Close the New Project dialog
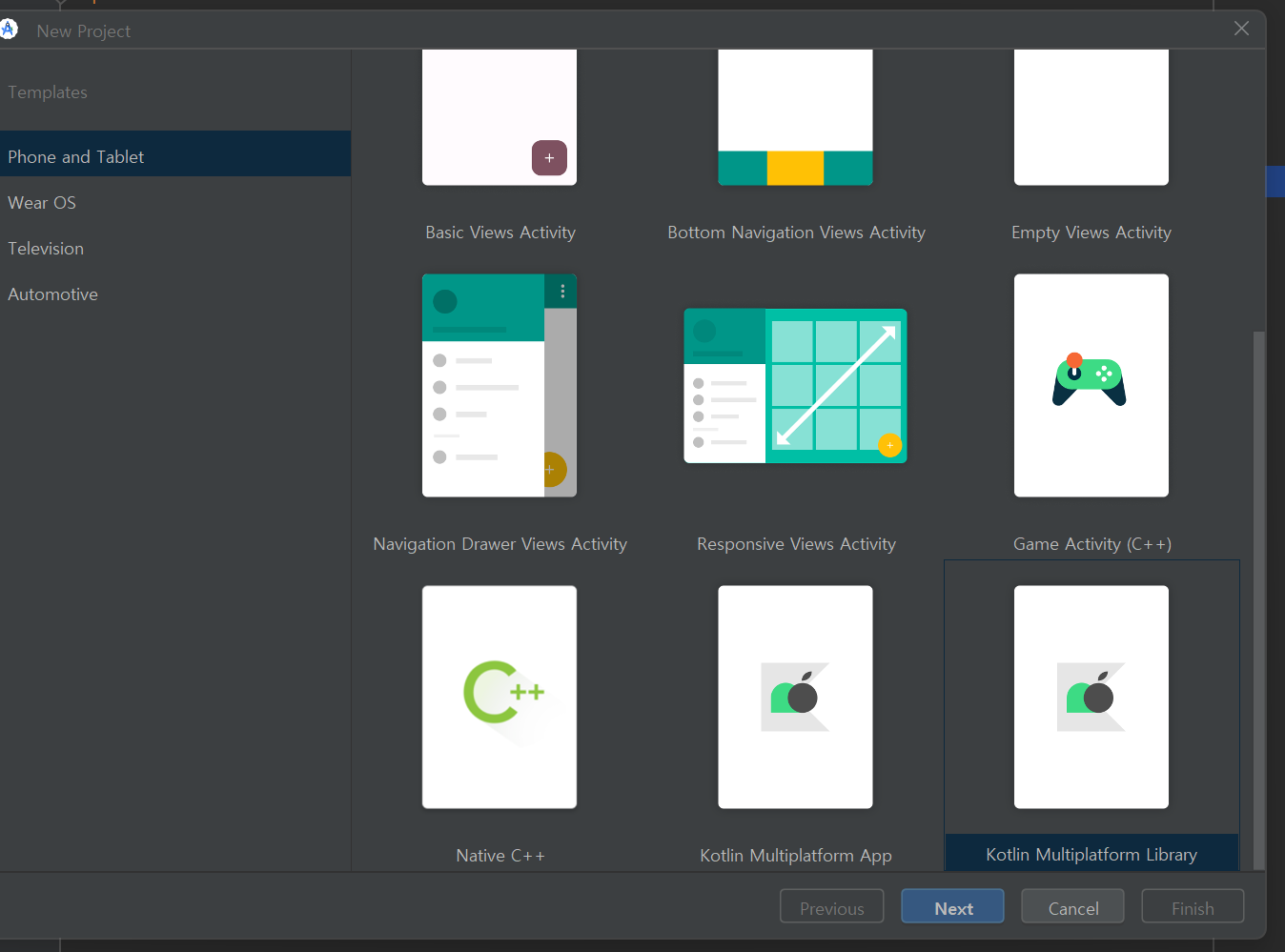 tap(1241, 29)
